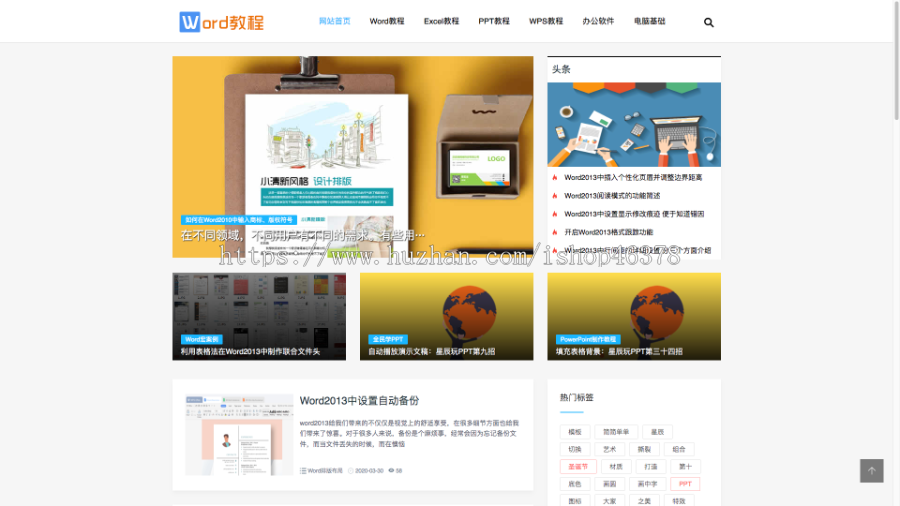Open article title Word2013中设置自动备份
This screenshot has width=900, height=506.
359,400
